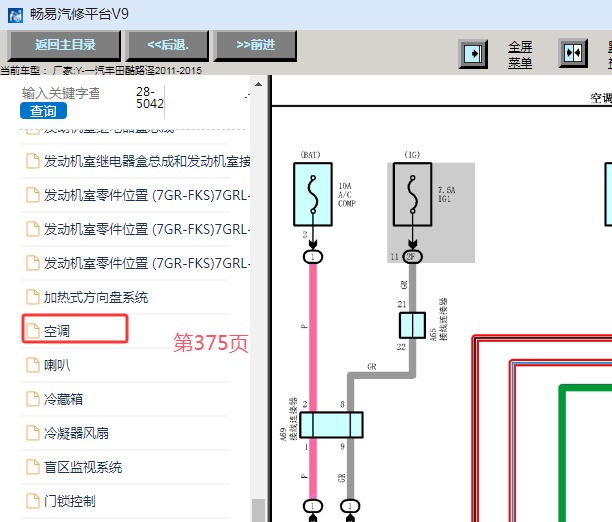Click the (IG) label in diagram

[412, 155]
